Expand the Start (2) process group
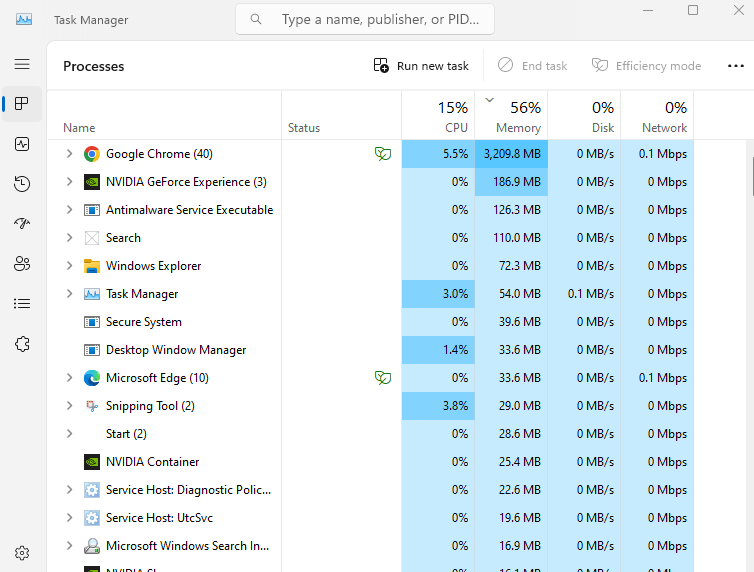 coord(69,434)
